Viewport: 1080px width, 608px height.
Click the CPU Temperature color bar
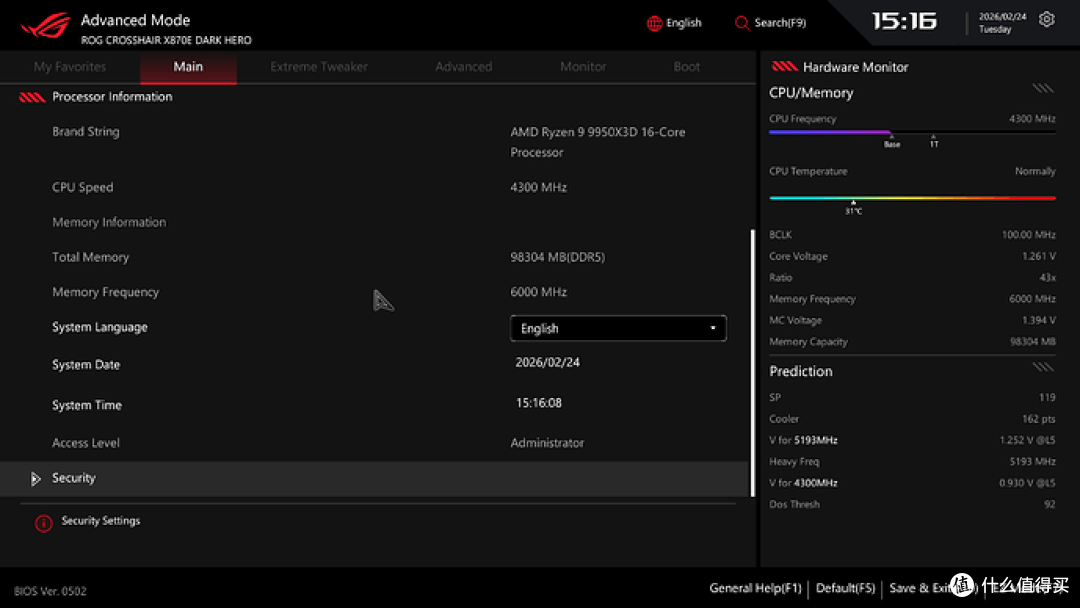coord(912,198)
